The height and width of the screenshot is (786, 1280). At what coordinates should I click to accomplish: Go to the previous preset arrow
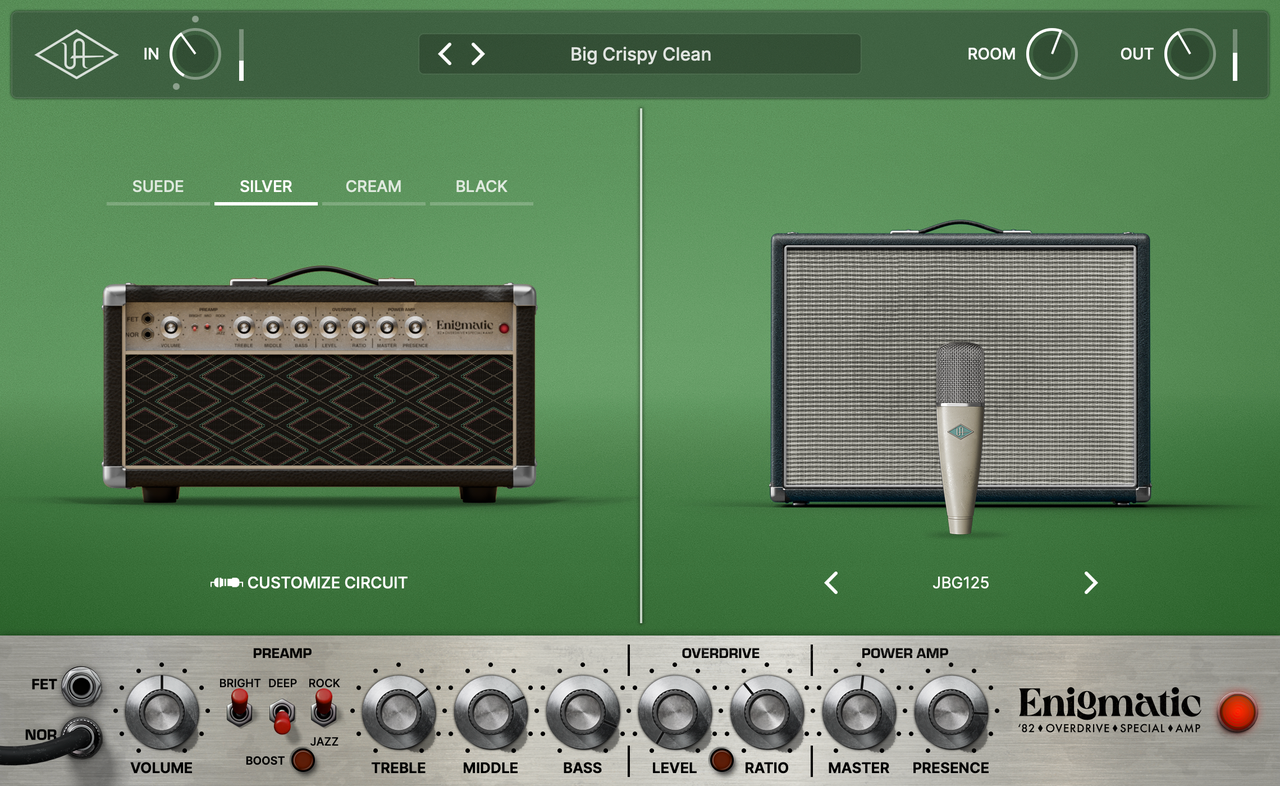pos(446,54)
